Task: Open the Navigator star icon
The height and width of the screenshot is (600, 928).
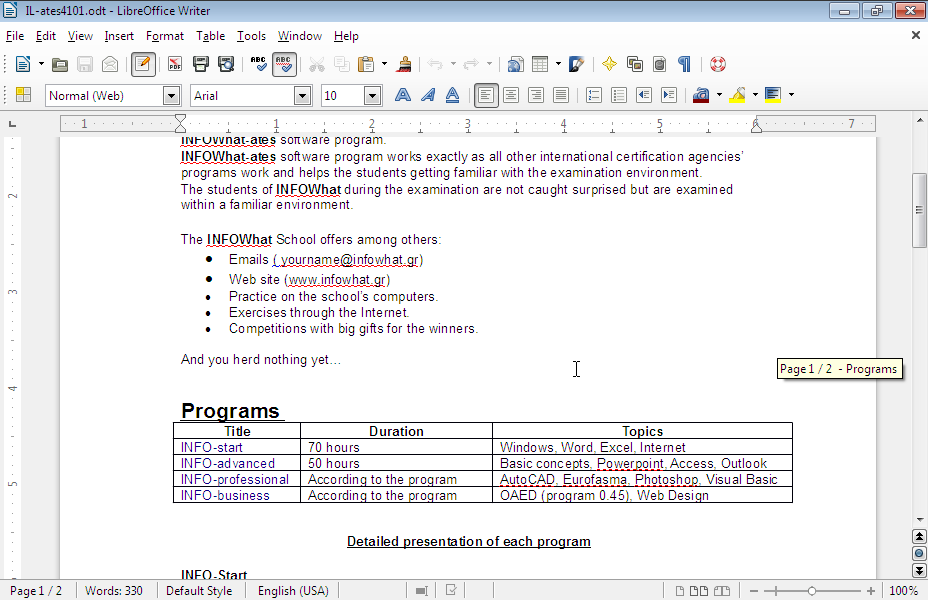Action: click(609, 64)
